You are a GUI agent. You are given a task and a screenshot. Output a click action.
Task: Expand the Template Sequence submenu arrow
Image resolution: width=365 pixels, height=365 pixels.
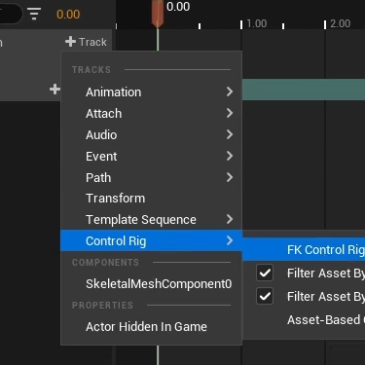pos(229,219)
